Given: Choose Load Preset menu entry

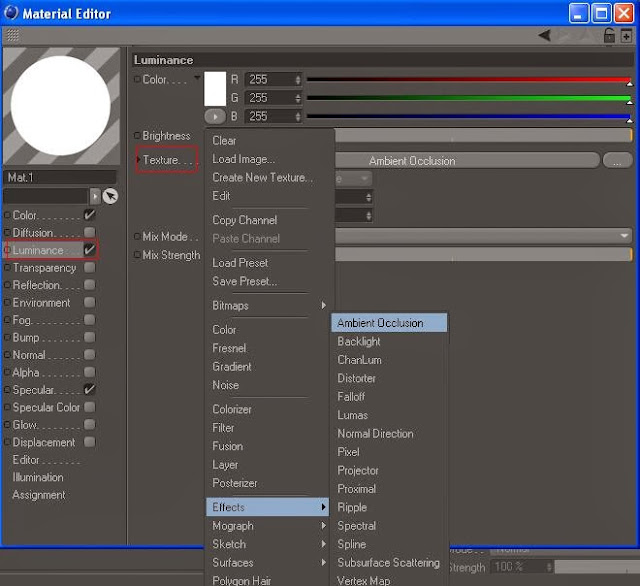Looking at the screenshot, I should (x=240, y=262).
